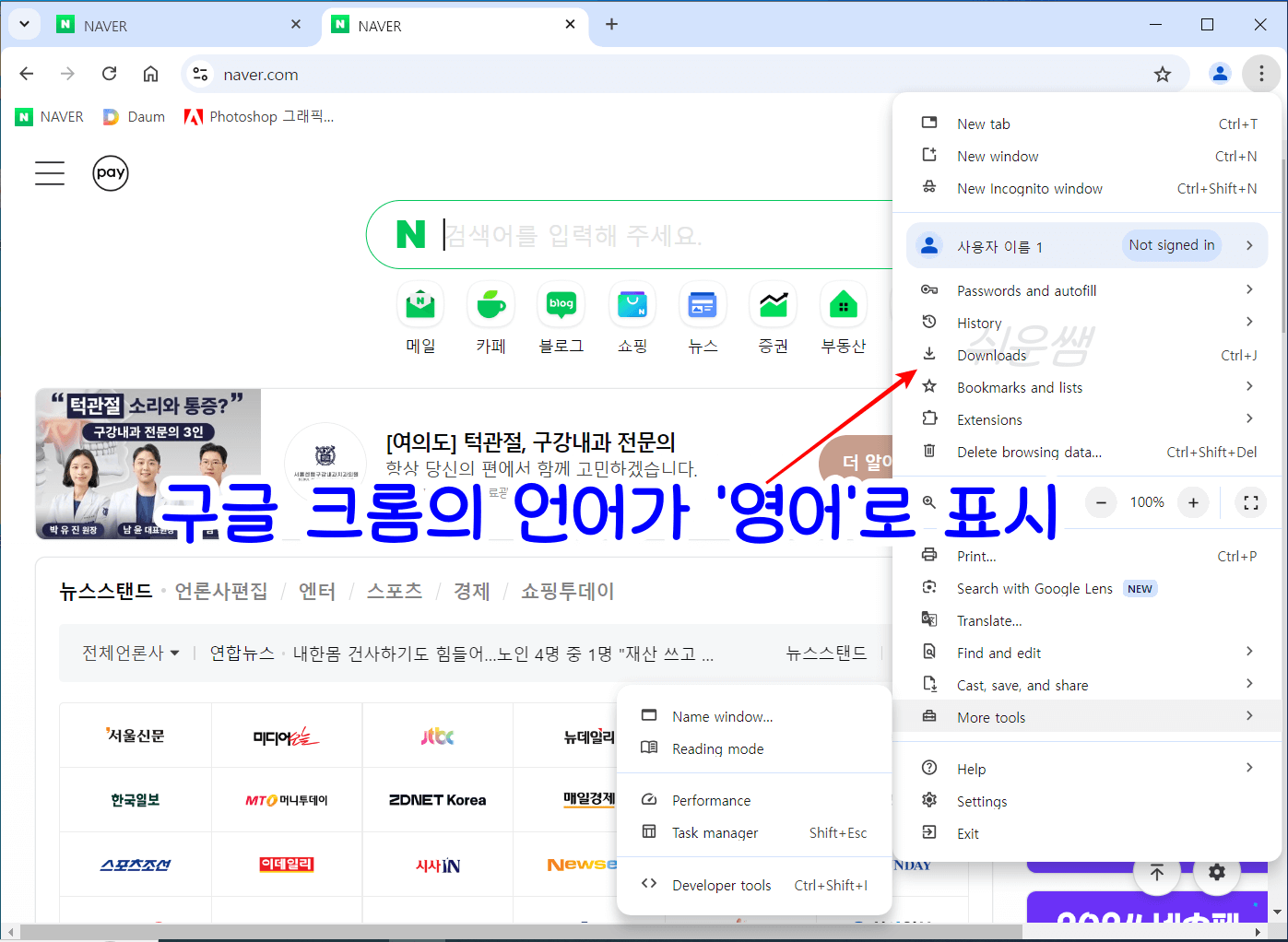Click the 부동산 (real estate) icon
The width and height of the screenshot is (1288, 942).
(843, 304)
